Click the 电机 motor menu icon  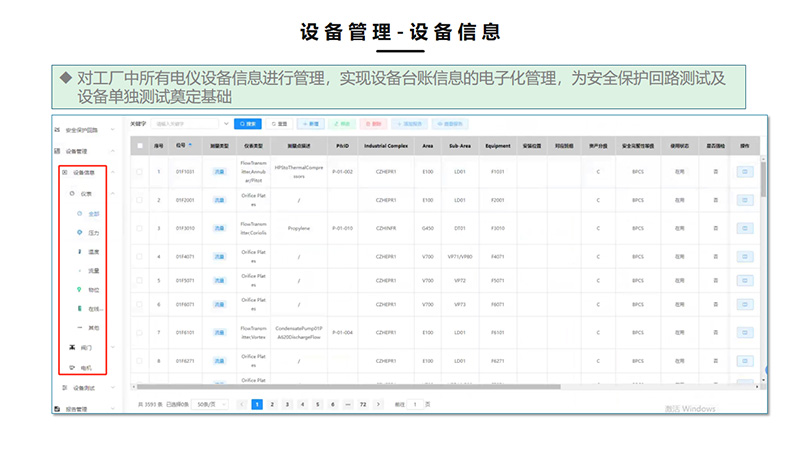(x=72, y=367)
